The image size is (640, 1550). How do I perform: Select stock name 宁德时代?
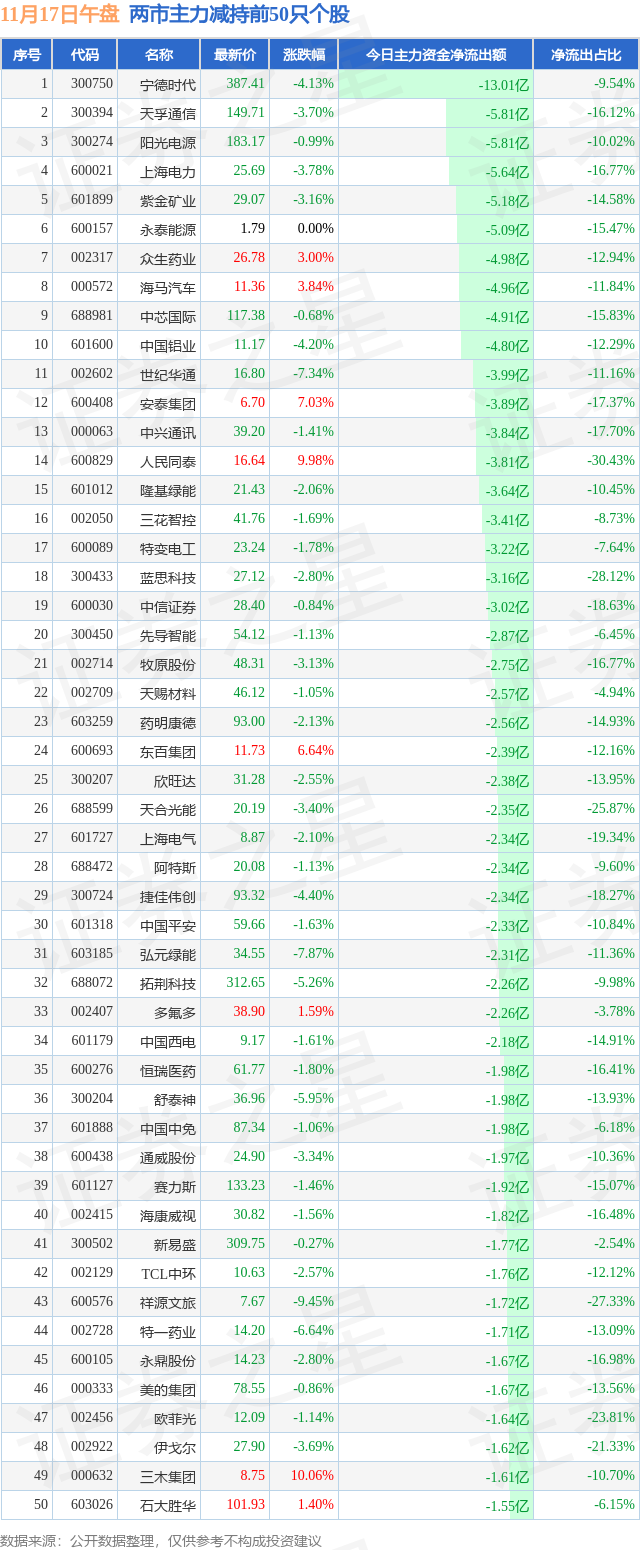click(168, 84)
